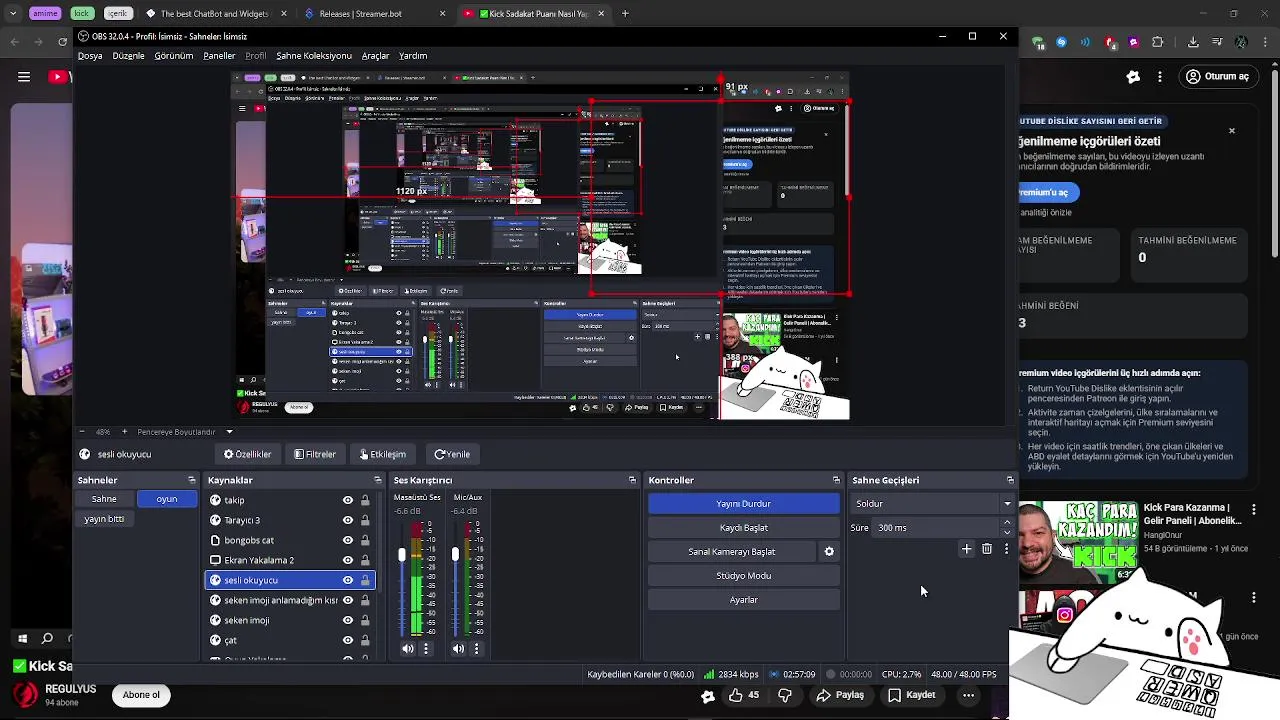Screen dimensions: 1280x720
Task: Click Abone ol subscribe button
Action: (x=141, y=695)
